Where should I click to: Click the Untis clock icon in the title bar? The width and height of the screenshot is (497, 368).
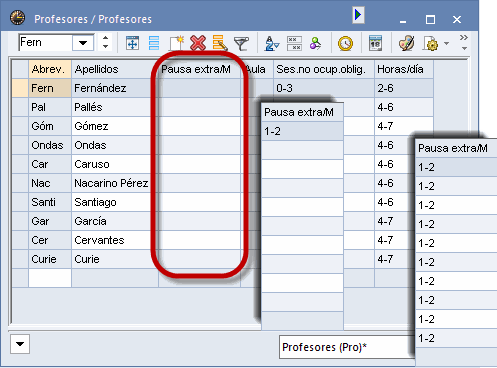click(x=17, y=18)
